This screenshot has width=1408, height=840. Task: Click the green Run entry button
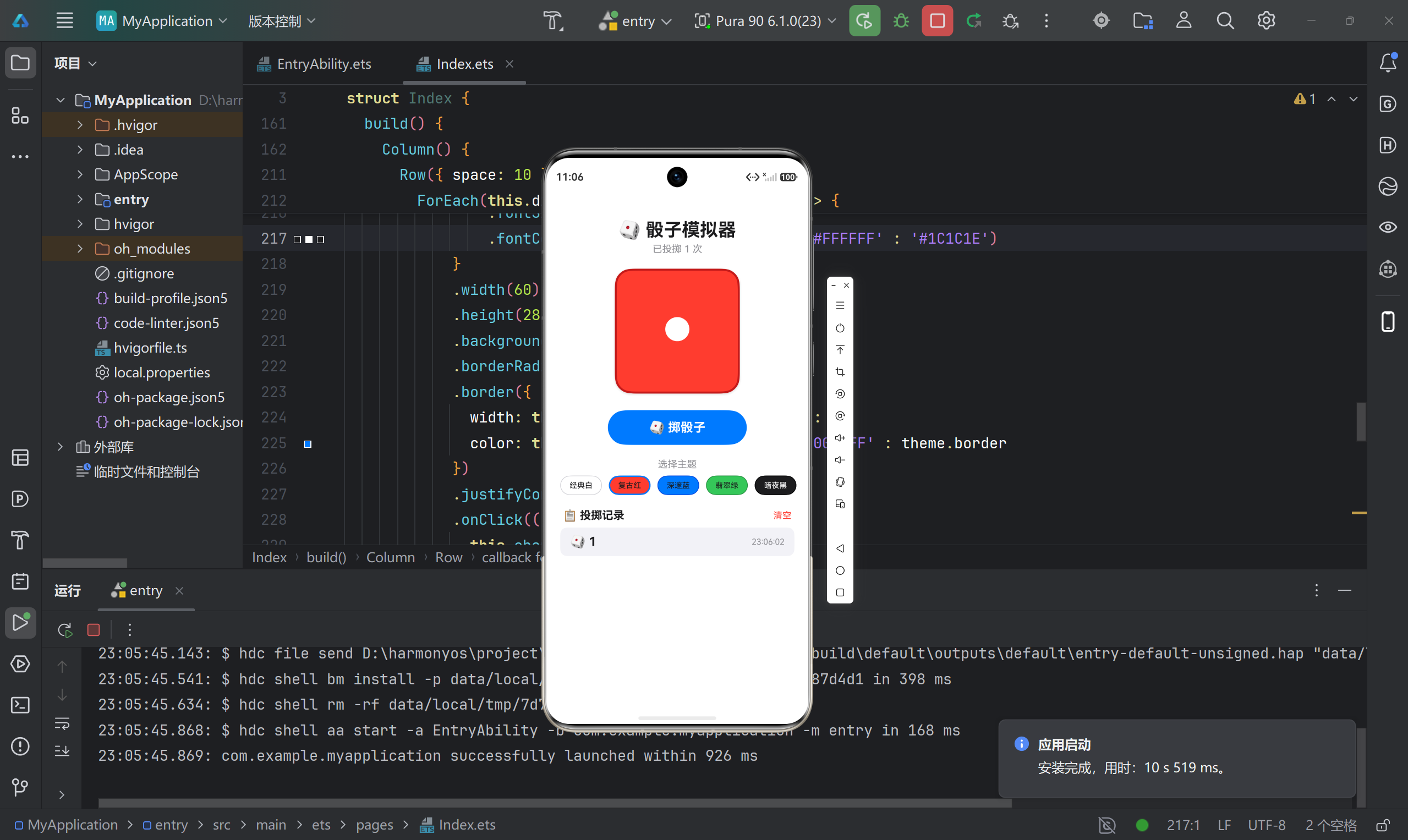(x=864, y=21)
